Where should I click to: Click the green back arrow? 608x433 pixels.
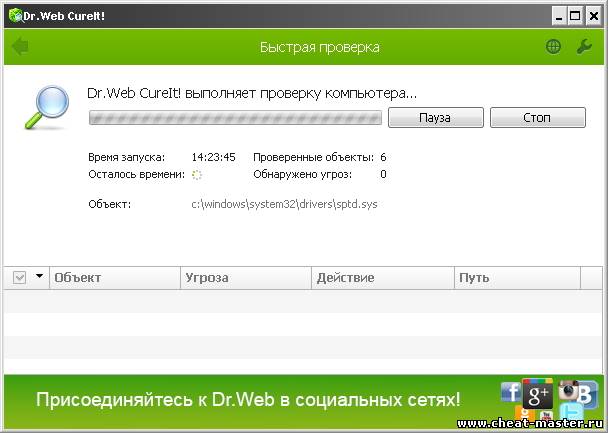click(x=19, y=47)
